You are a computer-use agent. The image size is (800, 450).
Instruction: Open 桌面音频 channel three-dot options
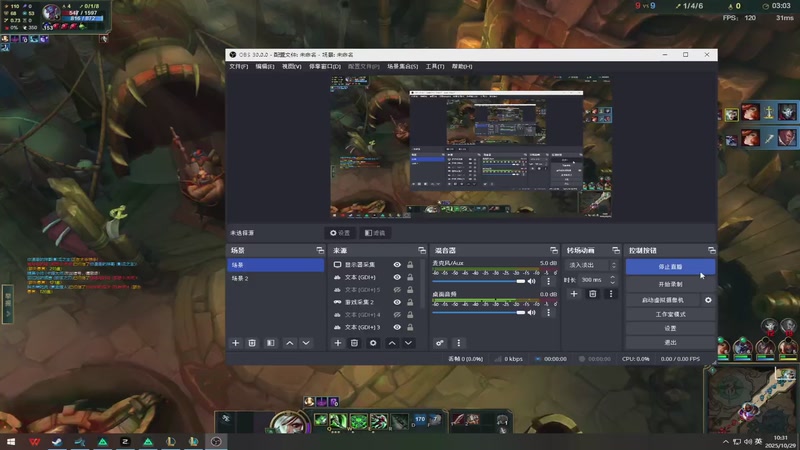(548, 312)
